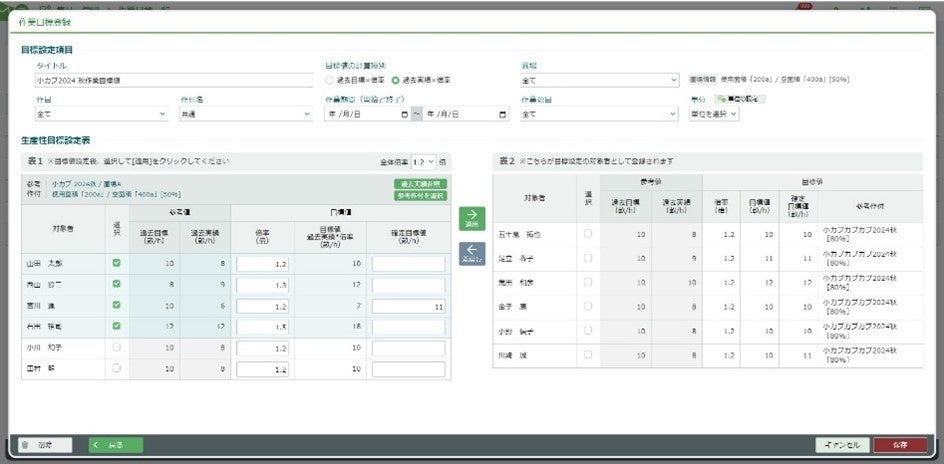944x464 pixels.
Task: Open the 作目 dropdown showing 全て
Action: click(x=102, y=114)
